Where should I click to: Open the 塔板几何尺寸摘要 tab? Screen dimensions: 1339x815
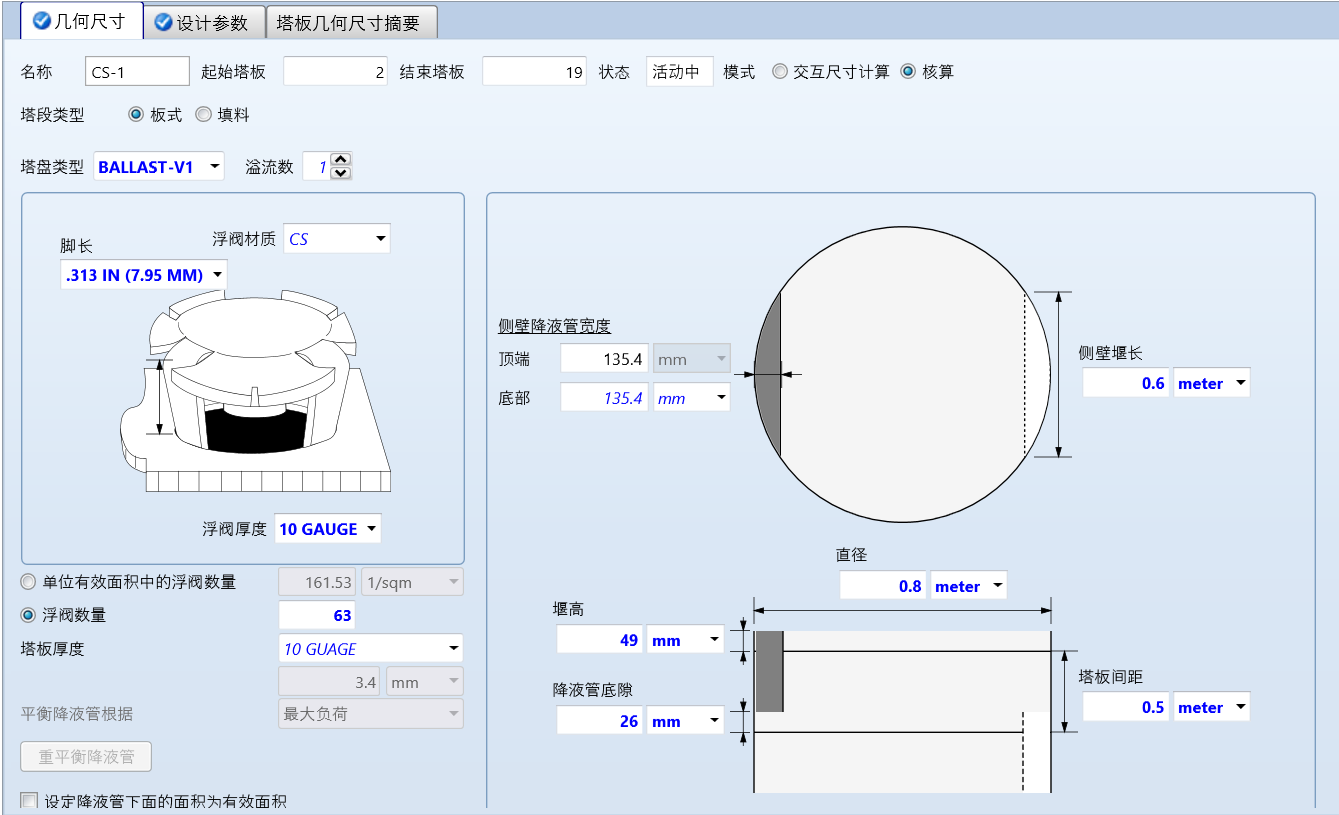coord(352,22)
